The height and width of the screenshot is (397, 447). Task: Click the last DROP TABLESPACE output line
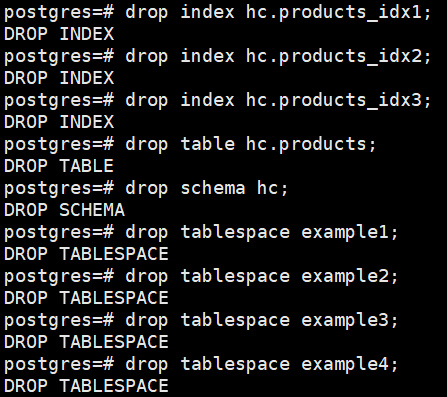86,386
